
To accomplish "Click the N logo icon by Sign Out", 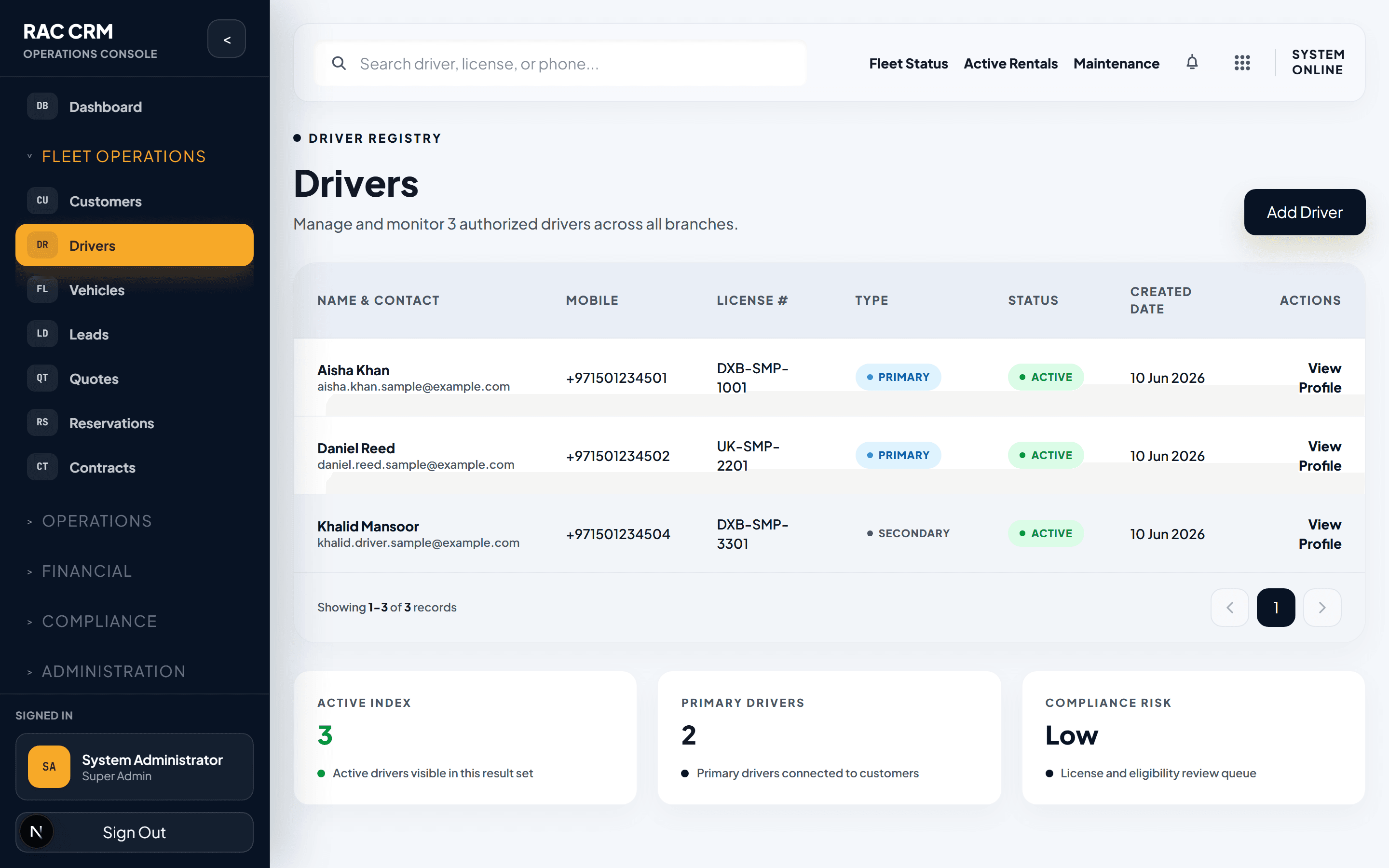I will pyautogui.click(x=36, y=832).
